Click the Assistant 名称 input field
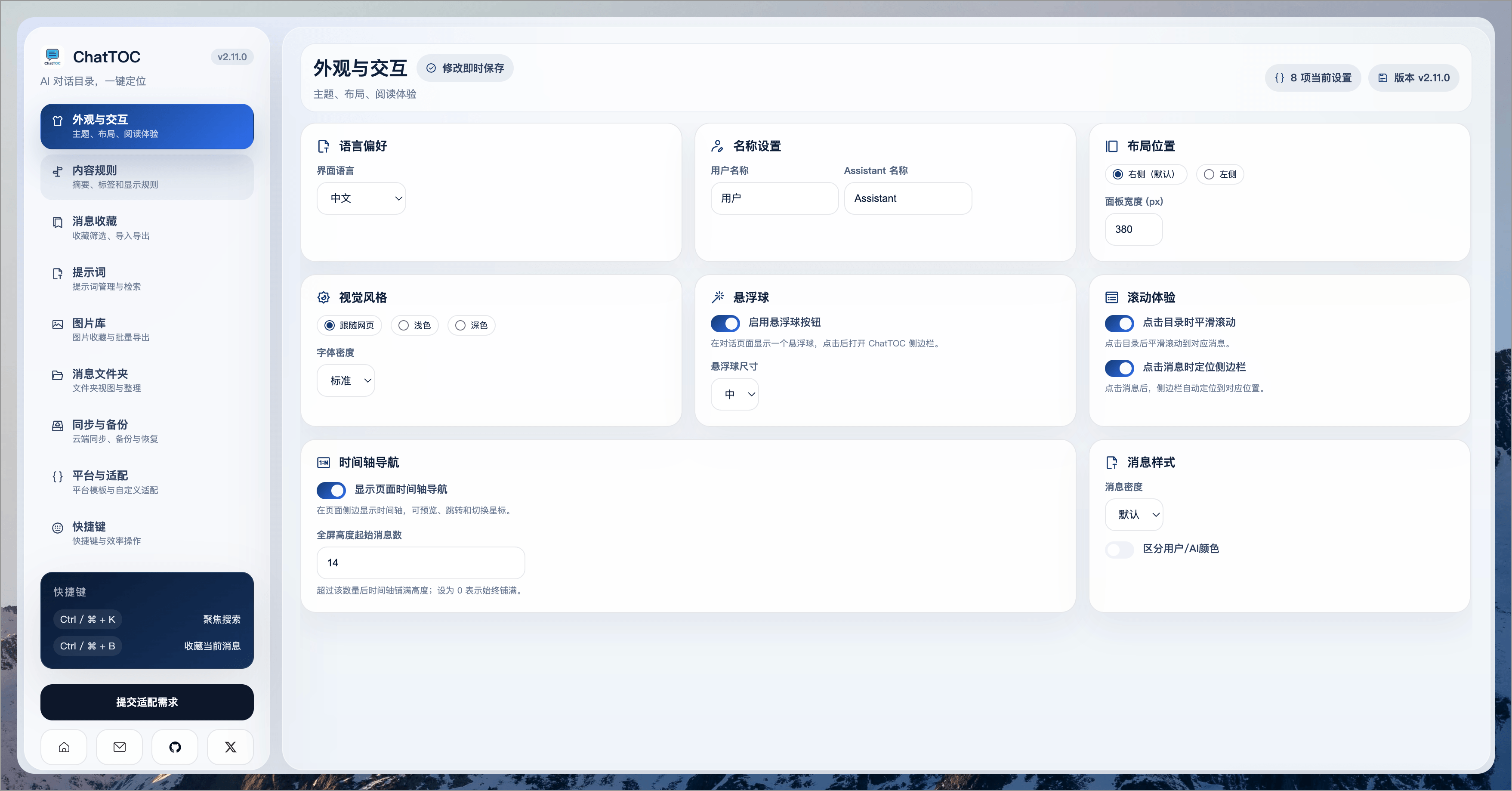 pos(908,198)
